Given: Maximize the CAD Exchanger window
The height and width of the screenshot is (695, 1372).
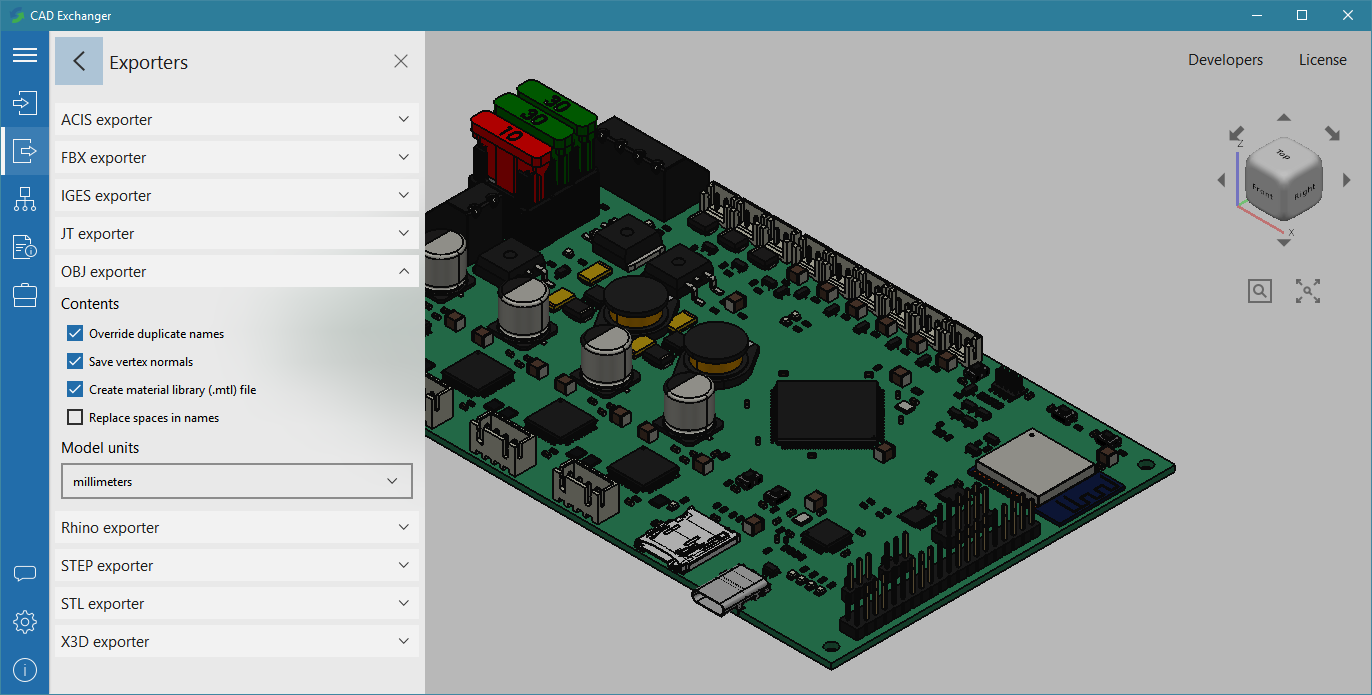Looking at the screenshot, I should coord(1302,15).
